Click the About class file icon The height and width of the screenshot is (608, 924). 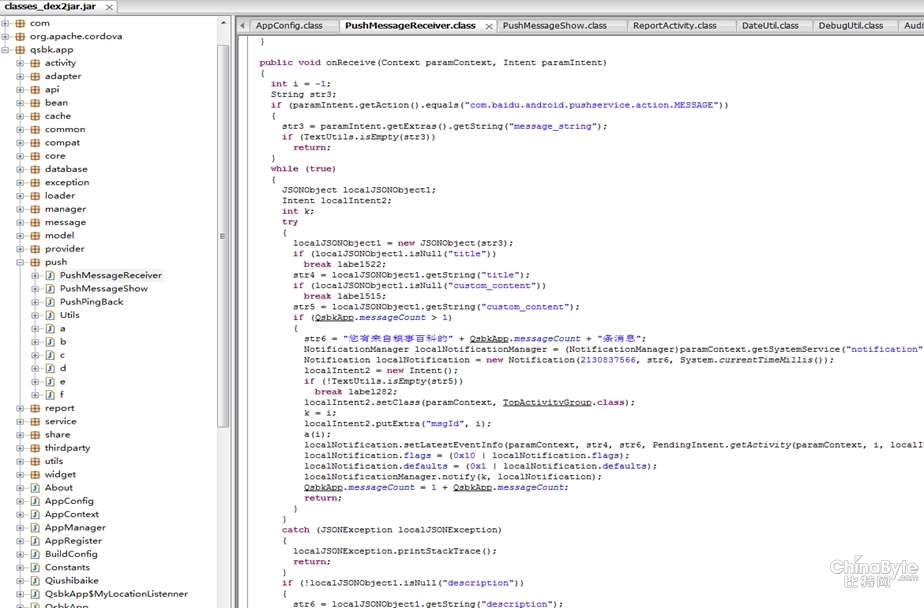pyautogui.click(x=35, y=488)
